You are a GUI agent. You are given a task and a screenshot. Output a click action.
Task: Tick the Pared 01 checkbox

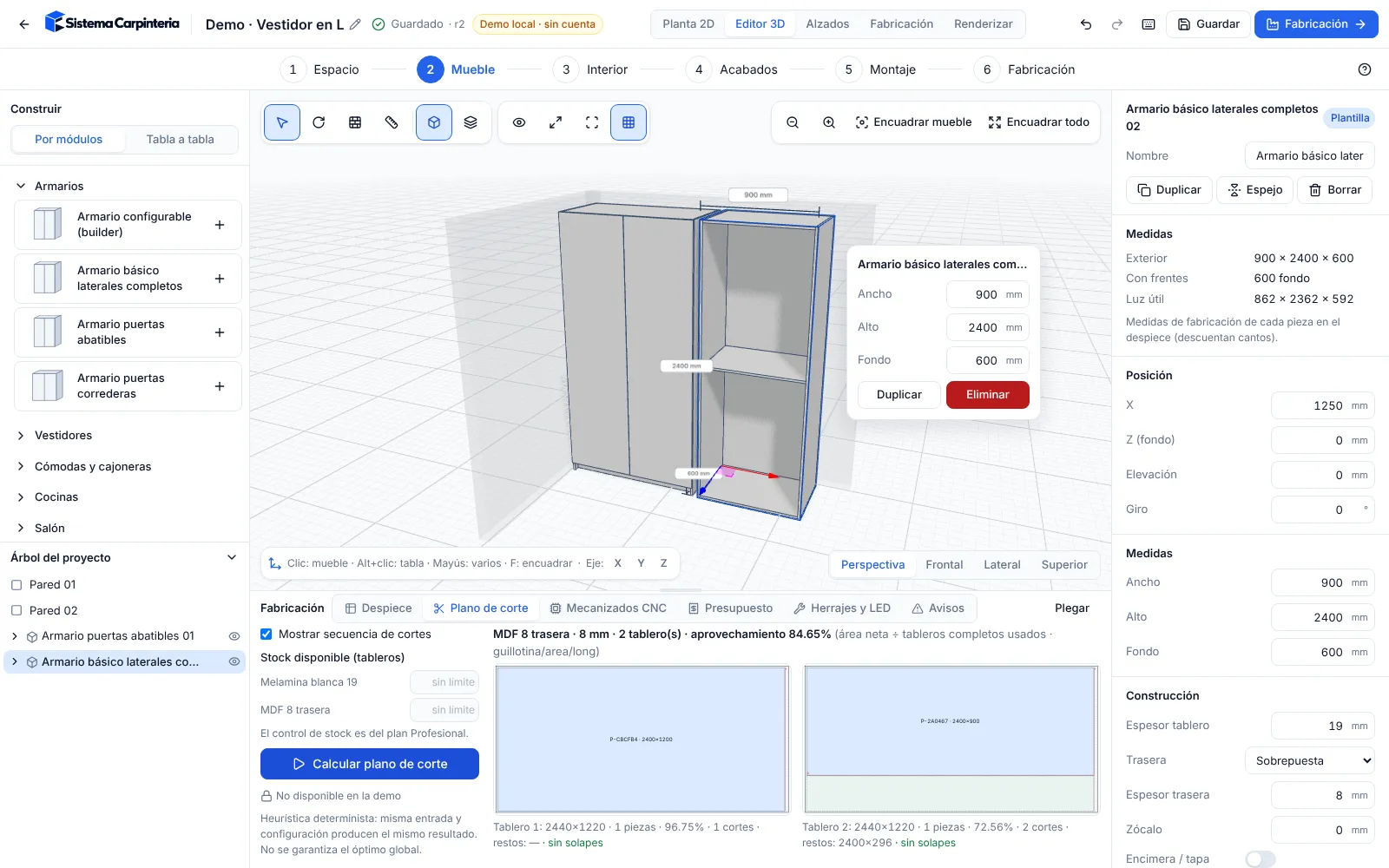[16, 585]
